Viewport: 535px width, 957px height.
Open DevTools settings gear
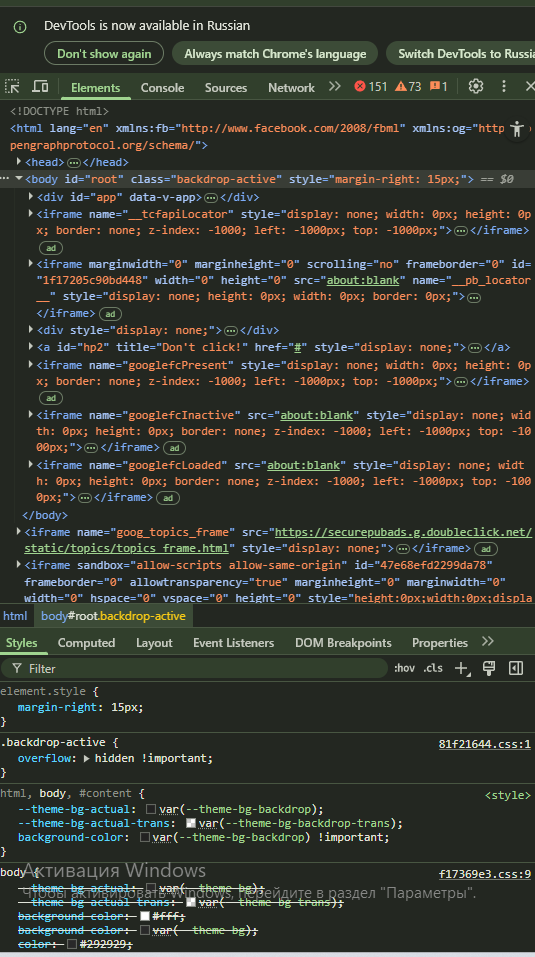(476, 86)
